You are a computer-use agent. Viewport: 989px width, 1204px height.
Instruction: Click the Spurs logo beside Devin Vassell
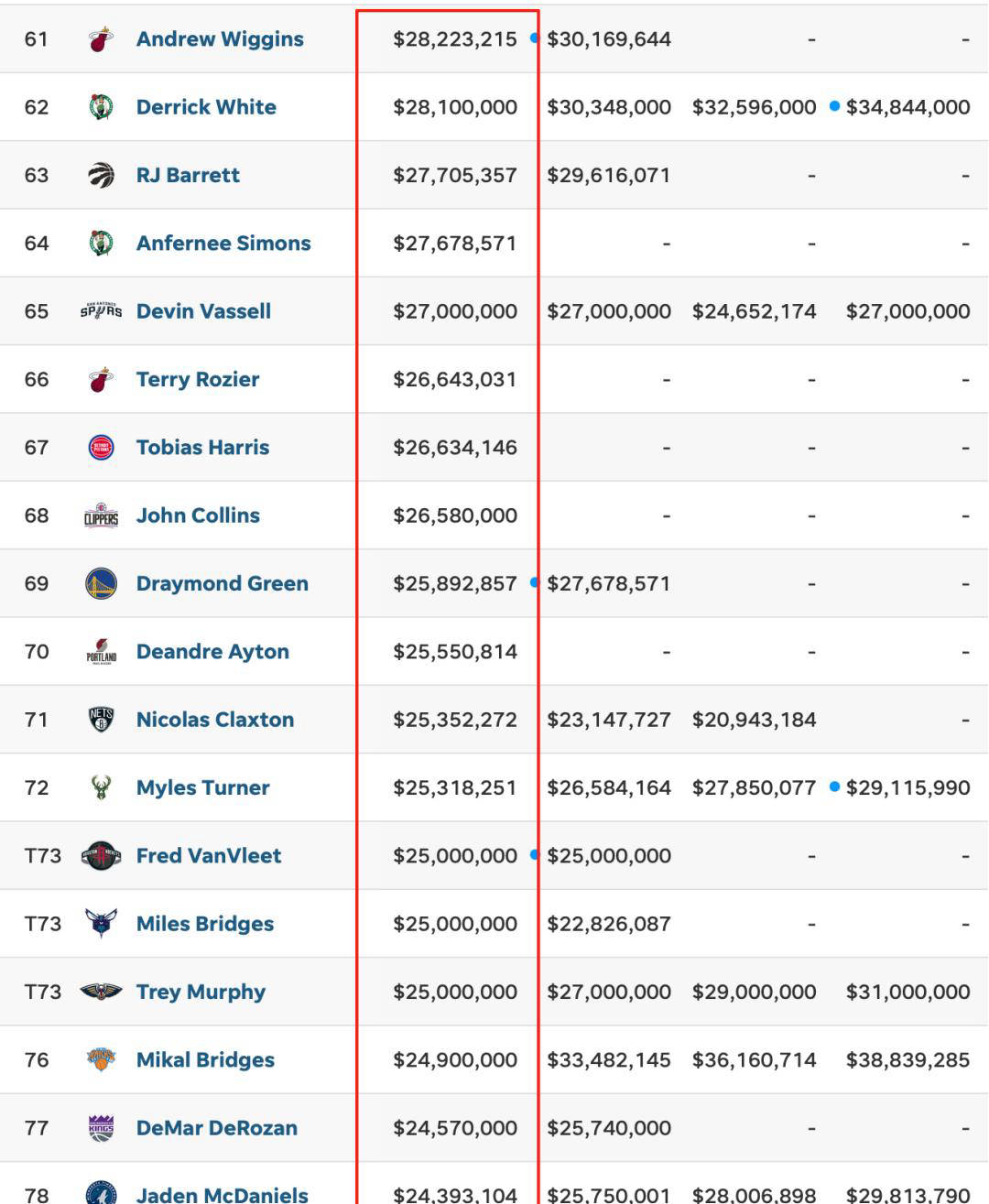point(101,311)
